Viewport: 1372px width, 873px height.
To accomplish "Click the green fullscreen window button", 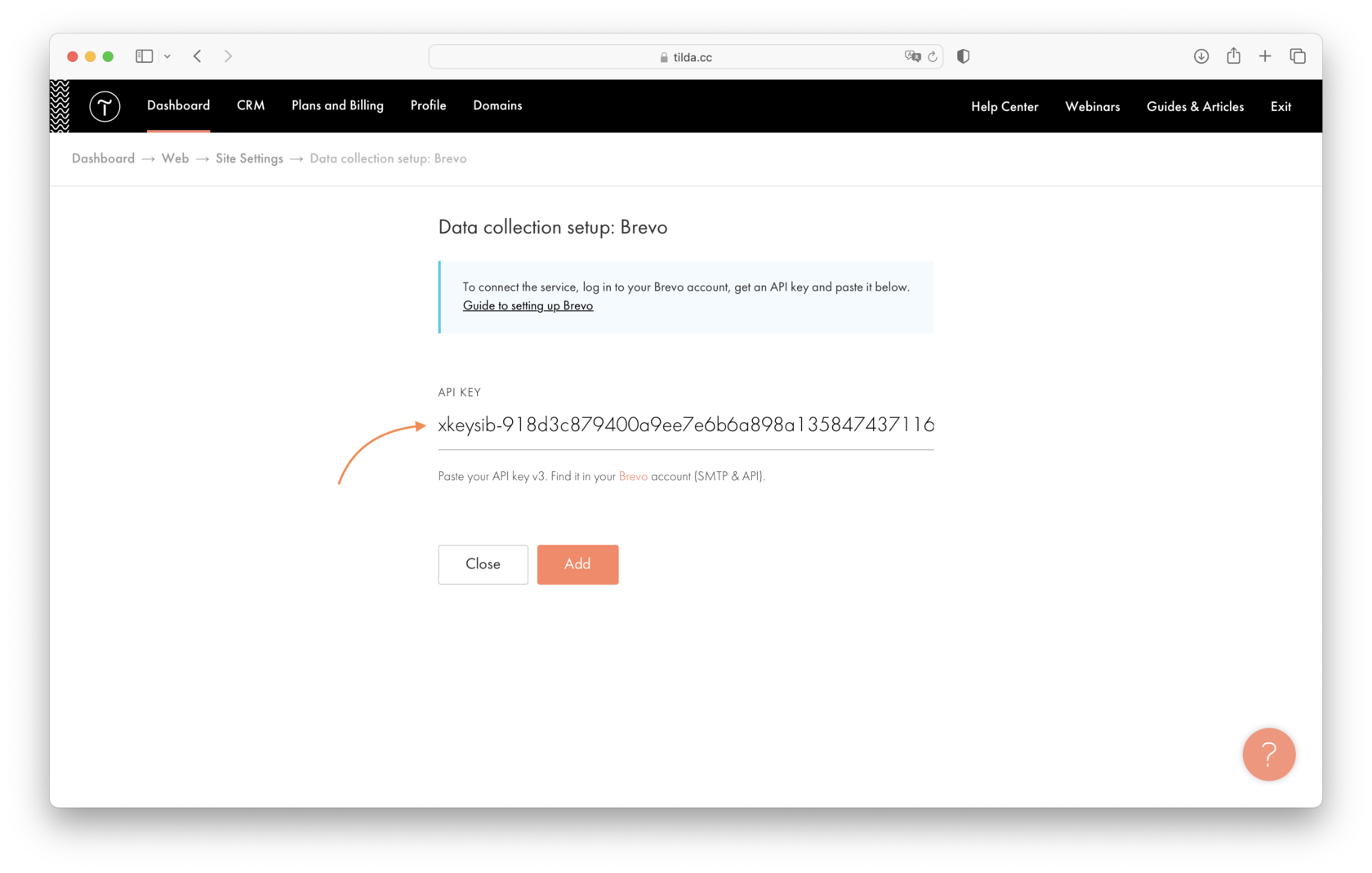I will click(108, 56).
